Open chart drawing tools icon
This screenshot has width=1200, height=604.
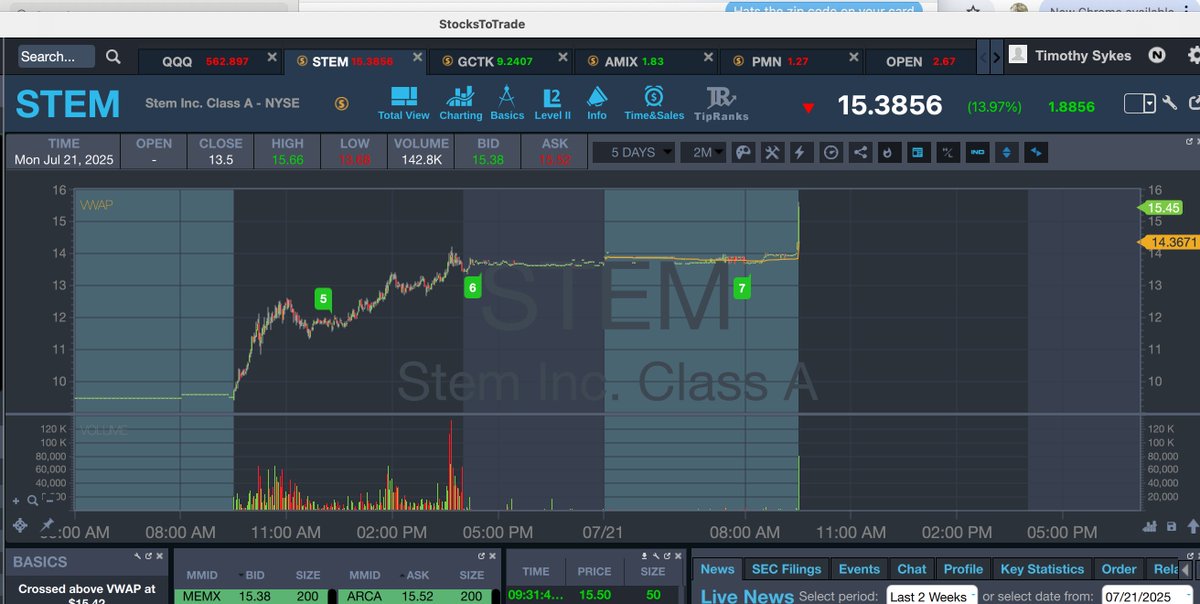click(772, 153)
